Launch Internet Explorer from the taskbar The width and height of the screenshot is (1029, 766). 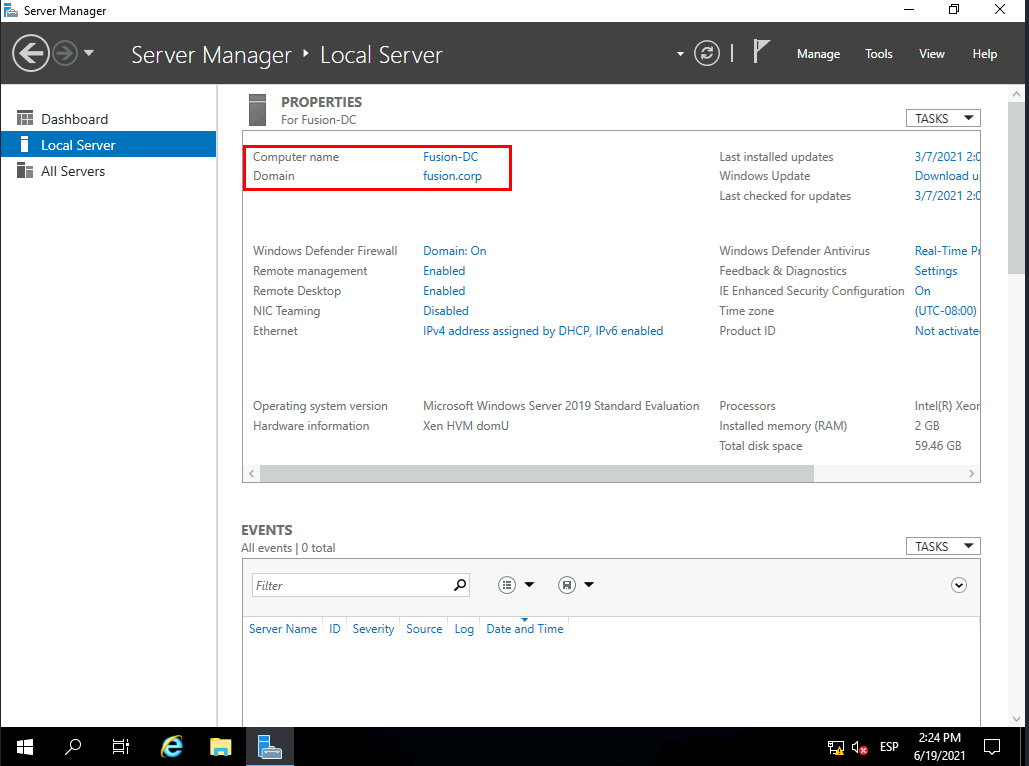[x=172, y=746]
